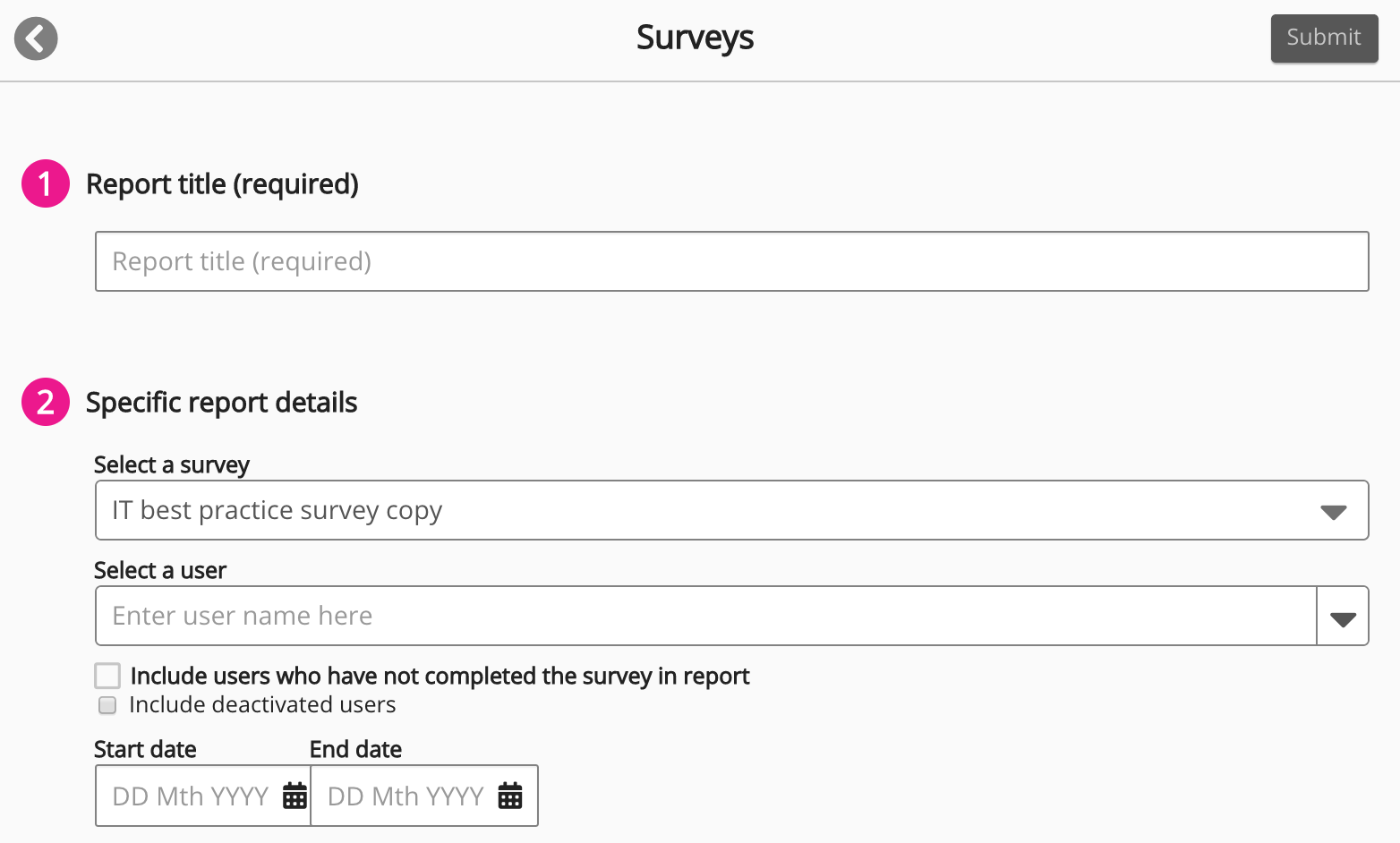Open the End date calendar picker icon
The height and width of the screenshot is (843, 1400).
tap(509, 795)
